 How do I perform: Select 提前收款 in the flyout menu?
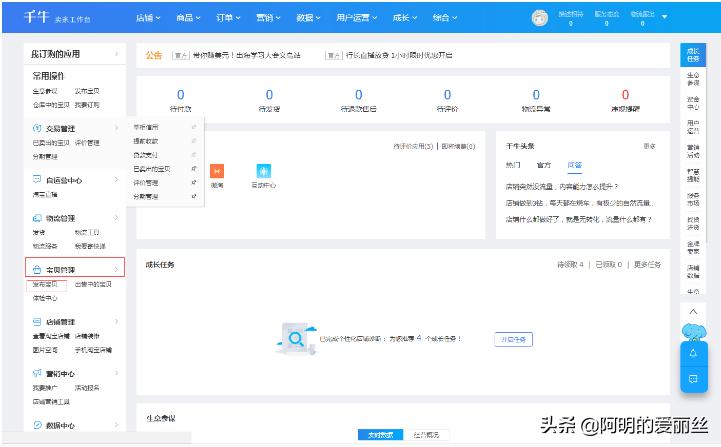coord(146,141)
